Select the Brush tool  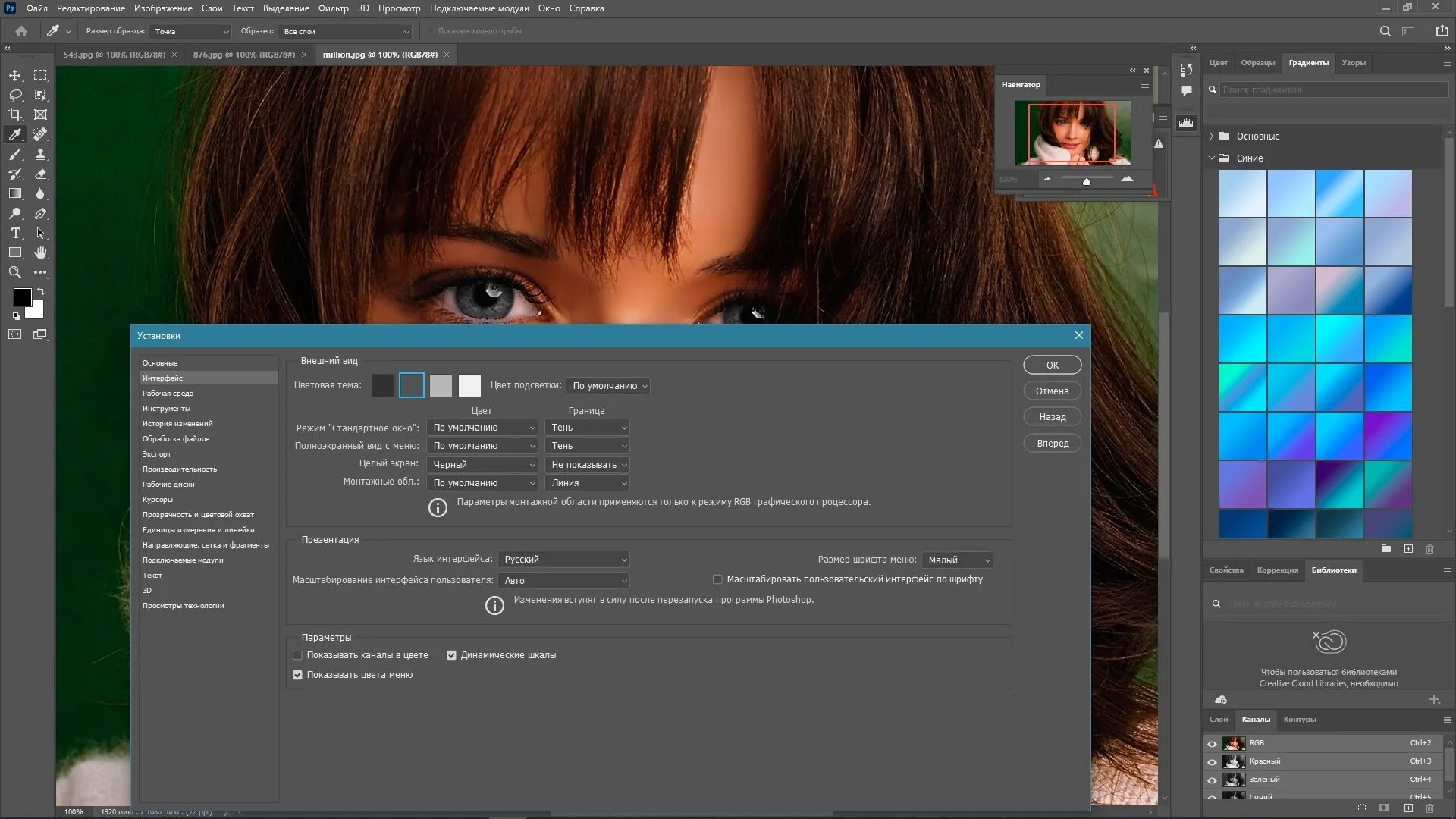click(14, 154)
